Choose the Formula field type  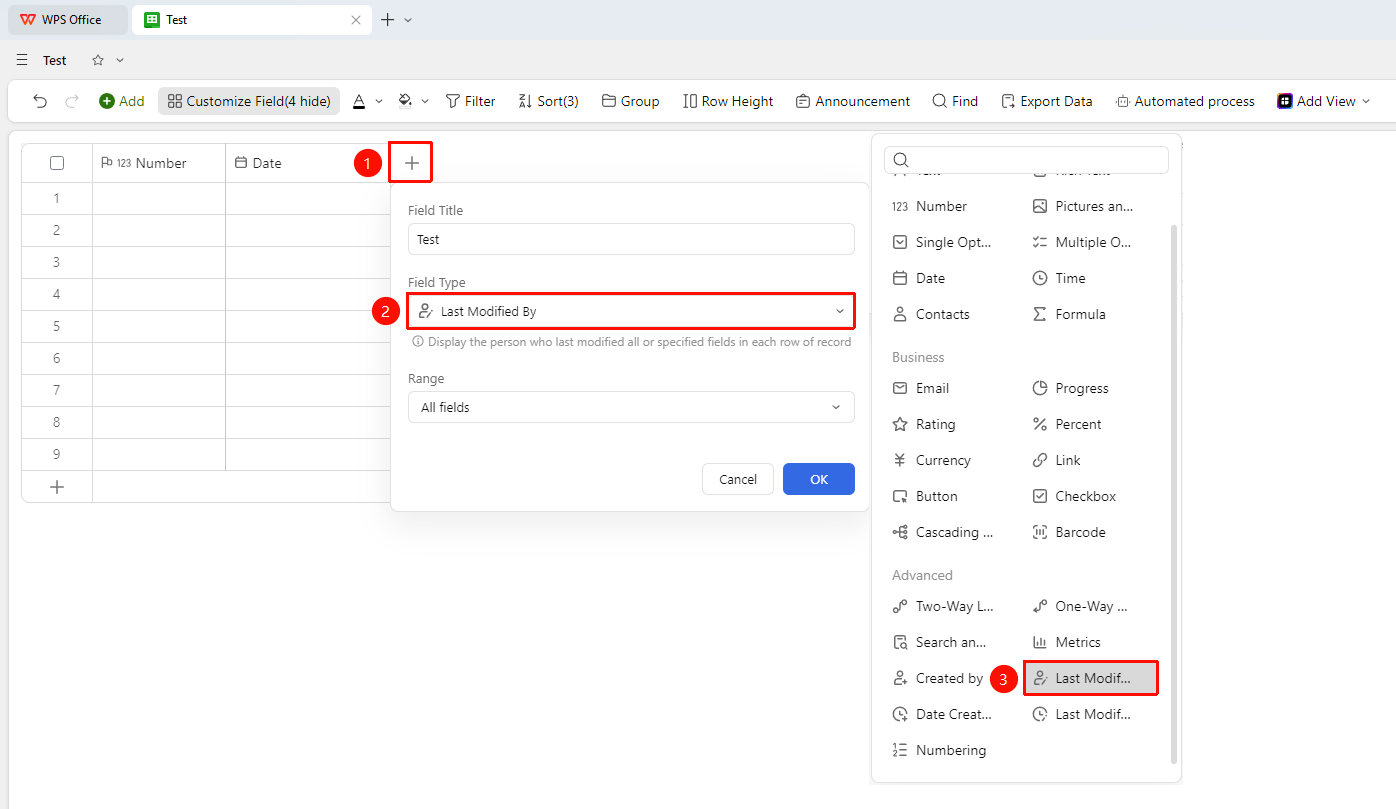coord(1069,314)
